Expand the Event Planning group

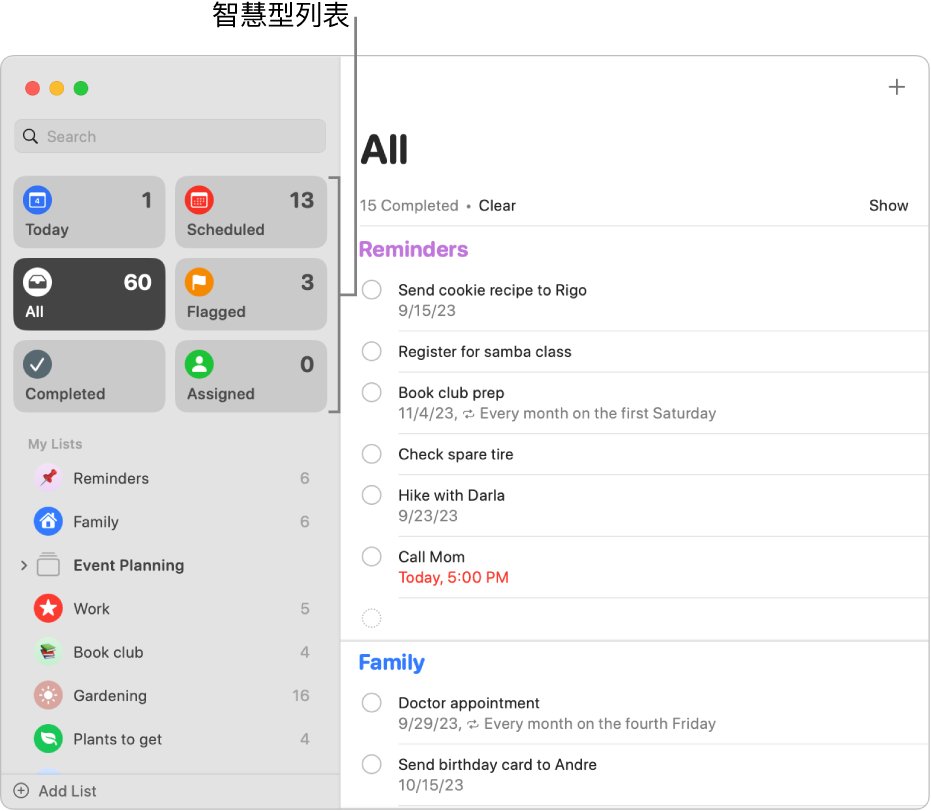pos(24,566)
